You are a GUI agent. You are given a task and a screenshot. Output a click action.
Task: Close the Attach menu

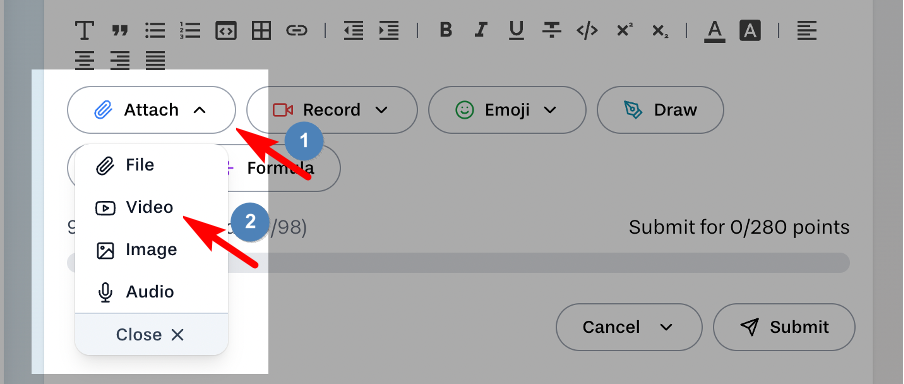tap(152, 334)
